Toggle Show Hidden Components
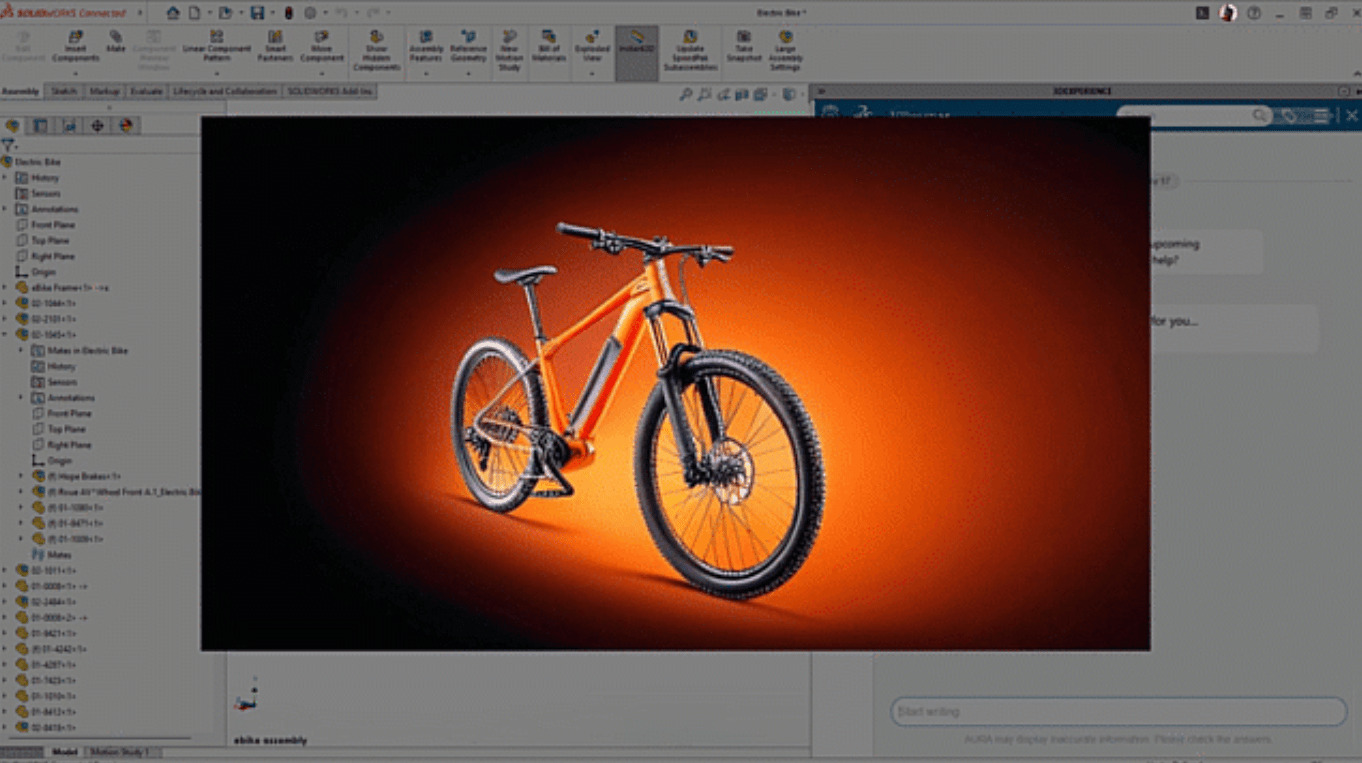Viewport: 1362px width, 763px height. point(377,45)
